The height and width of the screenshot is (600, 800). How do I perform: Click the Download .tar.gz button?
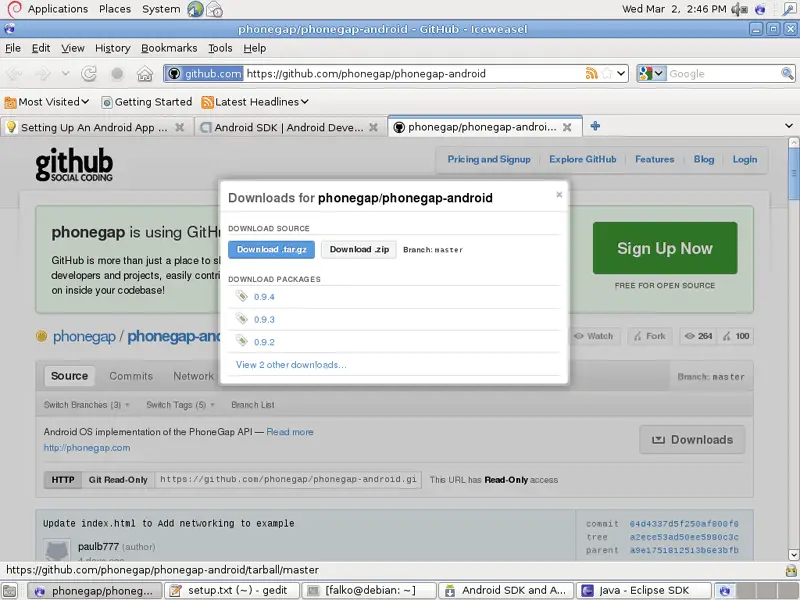tap(271, 249)
